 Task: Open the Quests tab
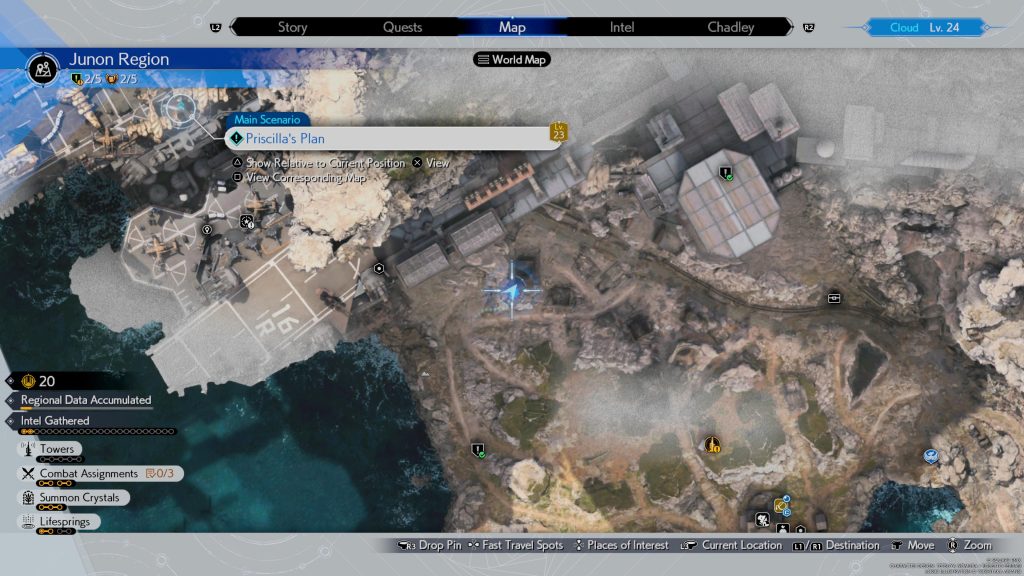click(x=402, y=27)
